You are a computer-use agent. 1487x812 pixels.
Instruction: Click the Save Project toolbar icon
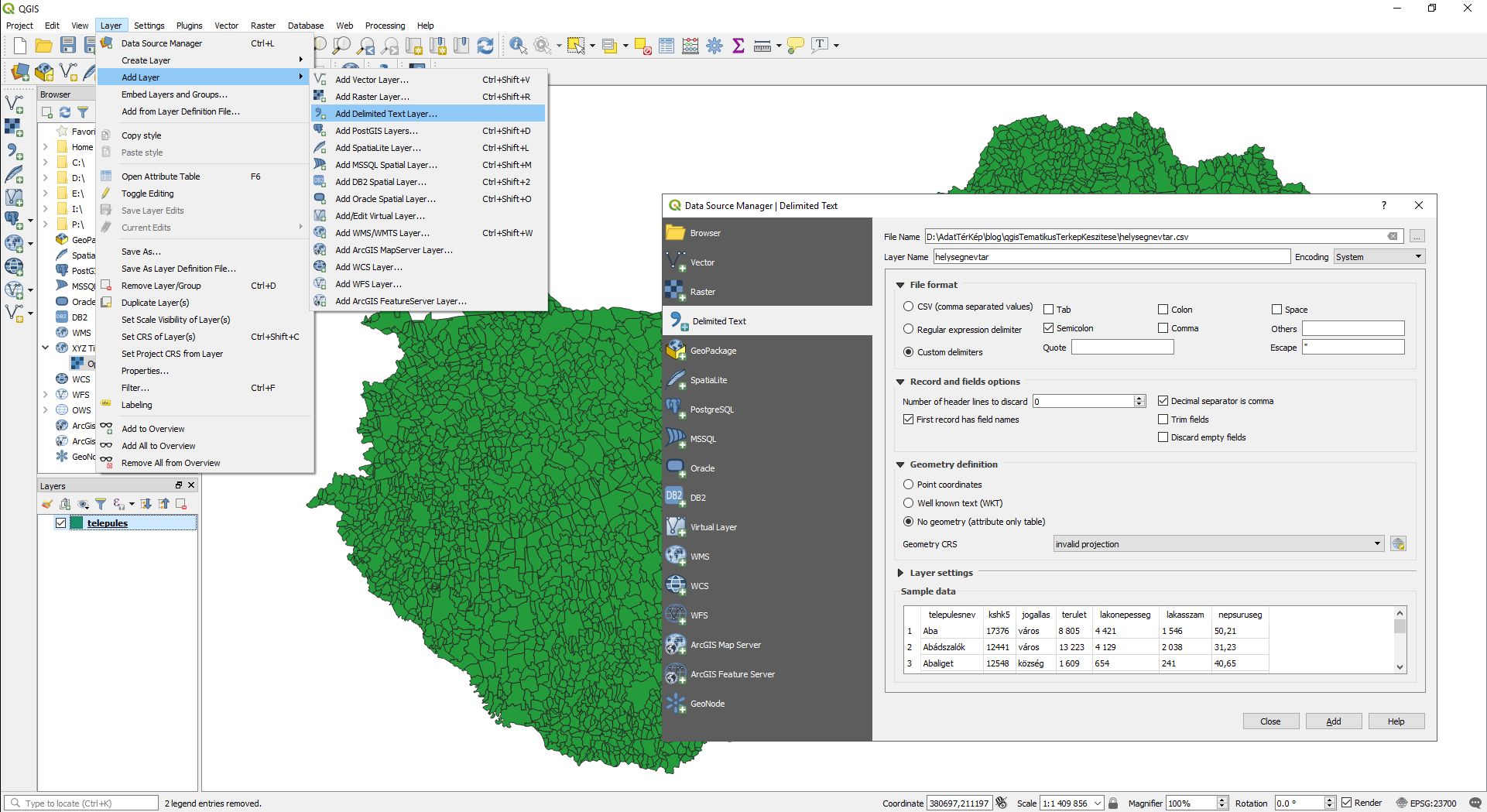coord(68,46)
